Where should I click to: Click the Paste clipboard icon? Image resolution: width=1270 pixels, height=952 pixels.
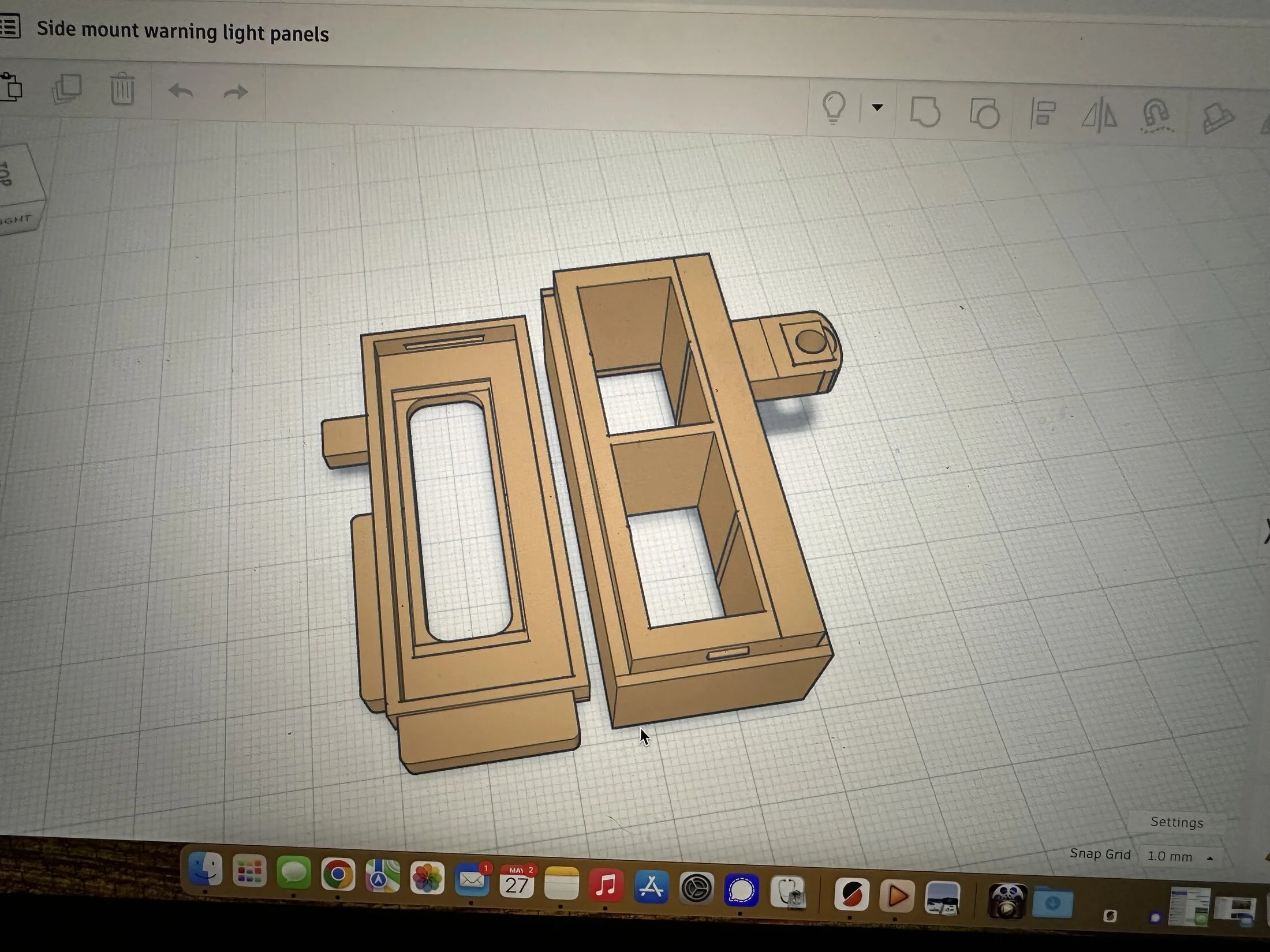[11, 87]
